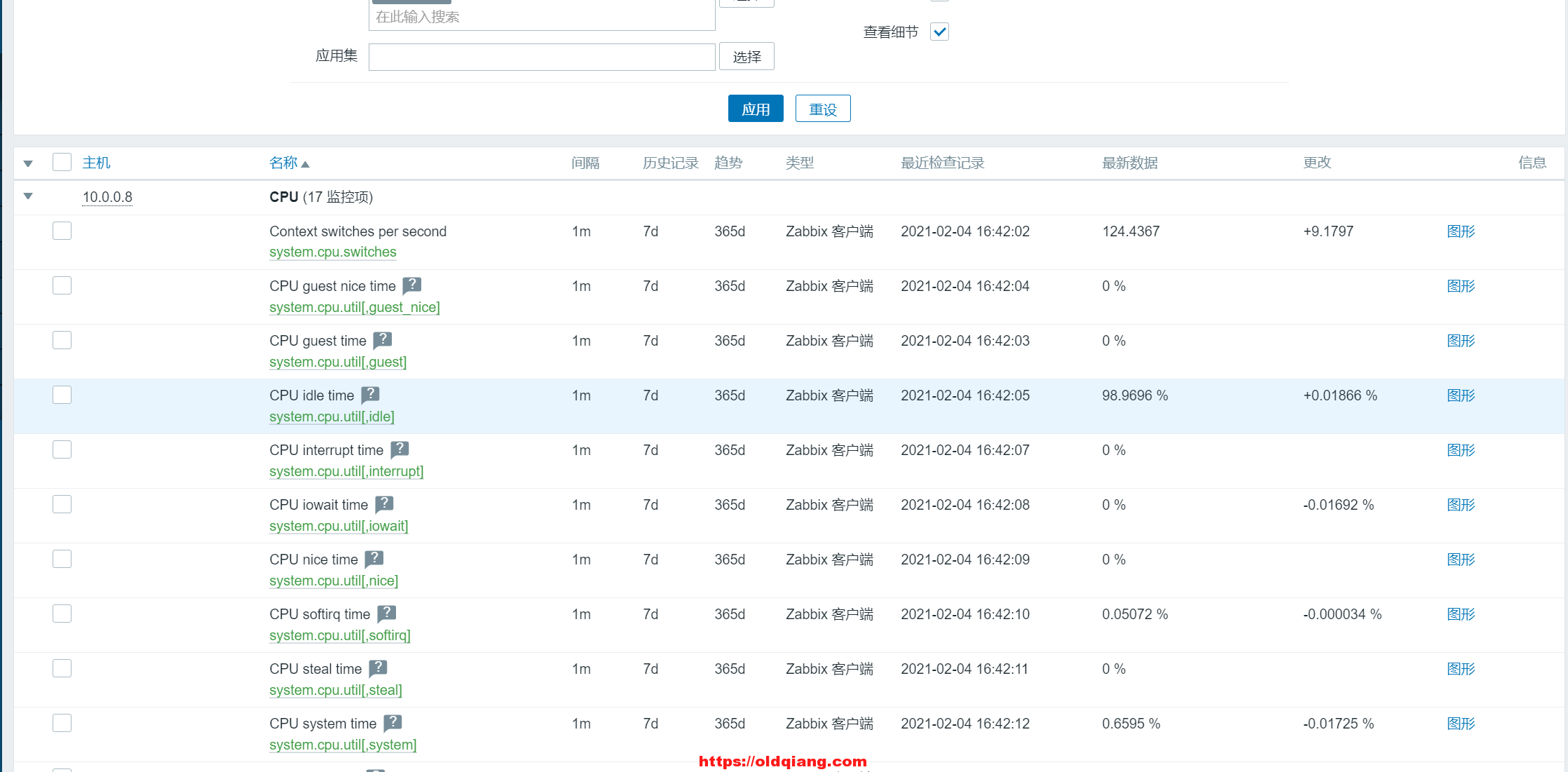Tick checkbox for CPU softirq time row
1568x772 pixels.
pyautogui.click(x=62, y=614)
